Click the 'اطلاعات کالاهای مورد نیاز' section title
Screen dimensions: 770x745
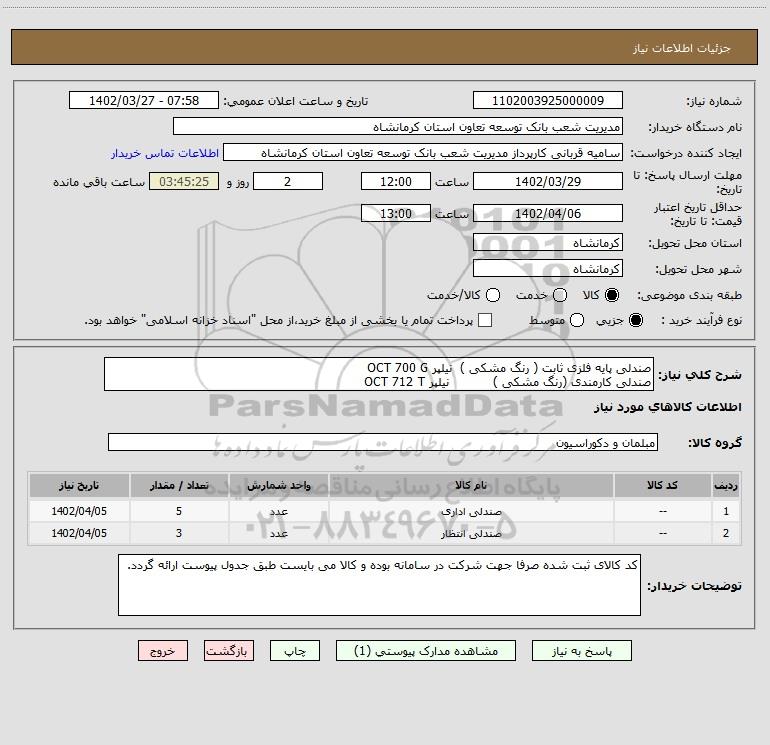pos(667,407)
